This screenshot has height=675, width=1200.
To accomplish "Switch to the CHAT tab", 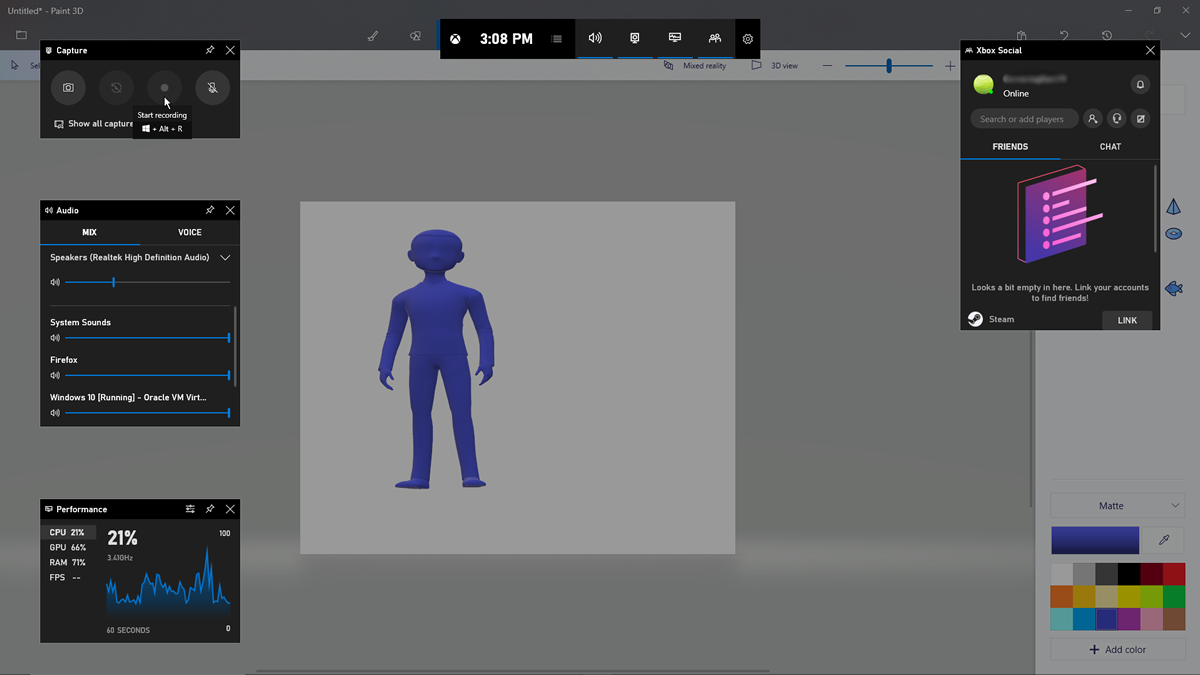I will pyautogui.click(x=1110, y=147).
